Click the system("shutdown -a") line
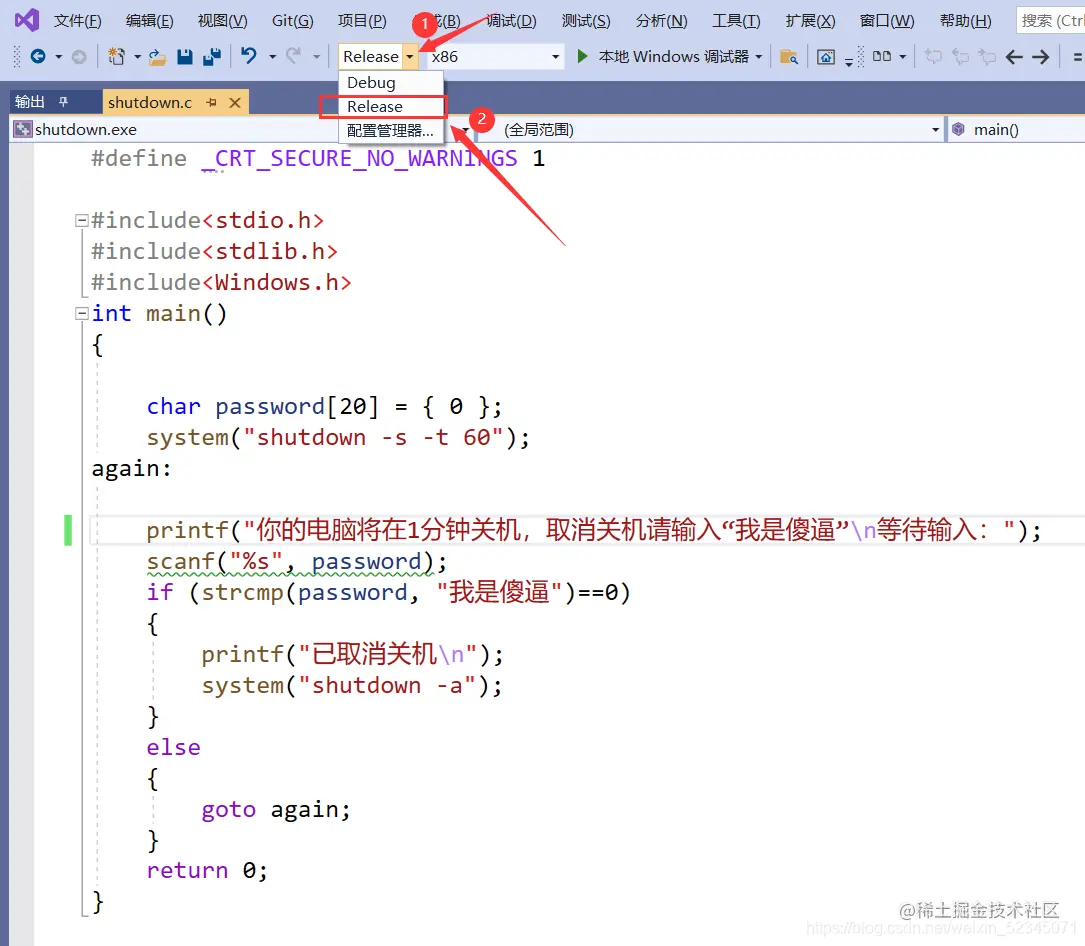1085x946 pixels. tap(352, 685)
